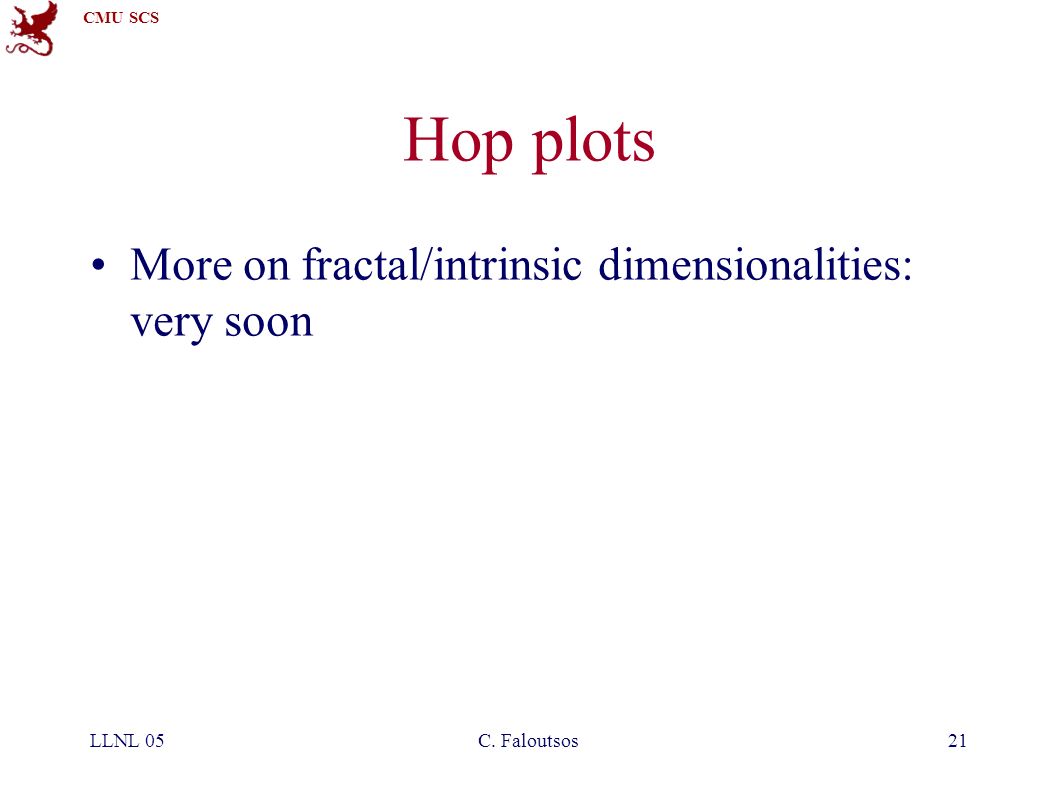The image size is (1058, 793).
Task: Click the words 'very soon'
Action: 221,323
